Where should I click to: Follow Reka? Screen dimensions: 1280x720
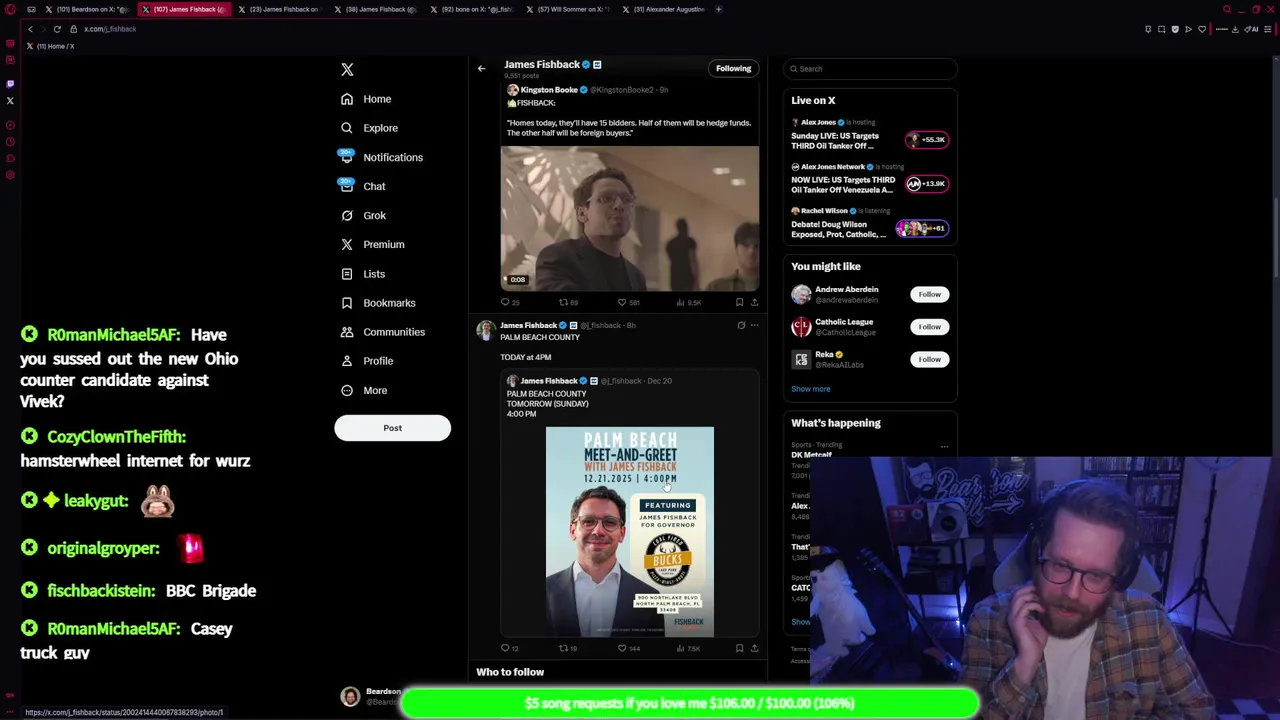(x=929, y=359)
